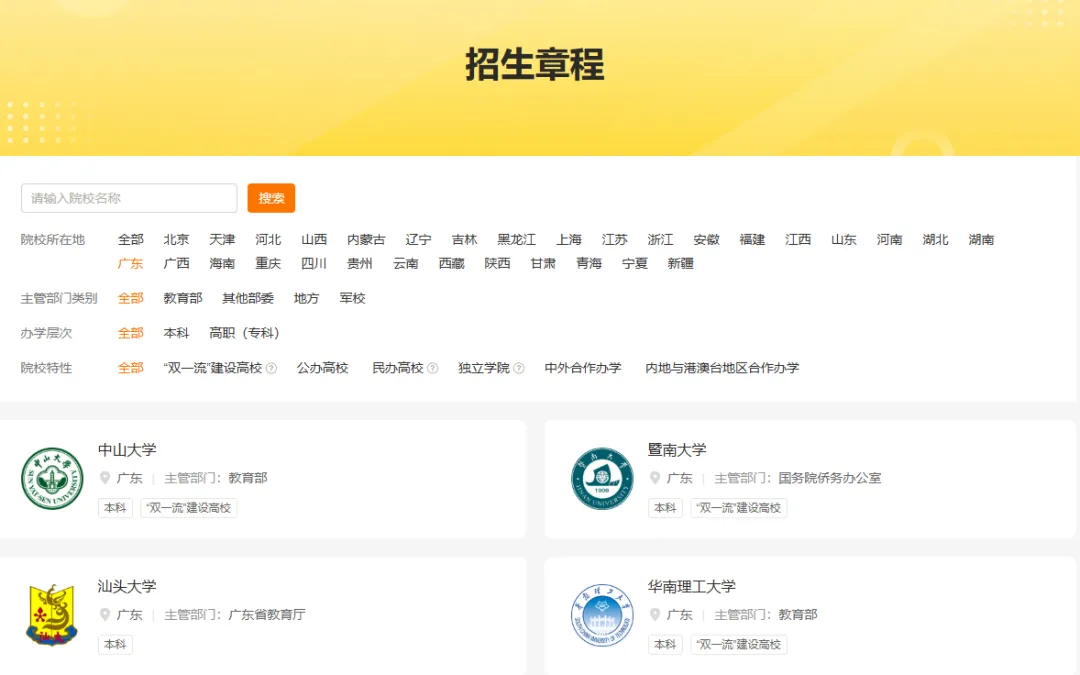Screen dimensions: 1080x675
Task: Click the highlighted 广东 location filter
Action: point(131,264)
